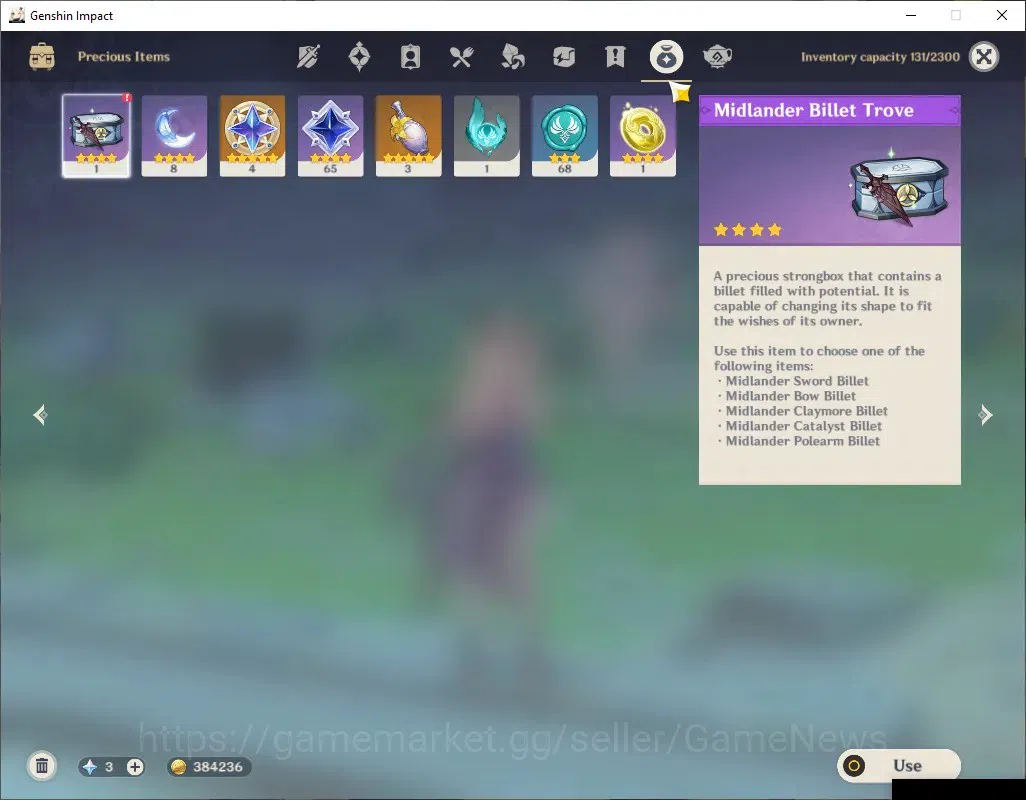The width and height of the screenshot is (1026, 800).
Task: Close the Genshin Impact window
Action: tap(1002, 15)
